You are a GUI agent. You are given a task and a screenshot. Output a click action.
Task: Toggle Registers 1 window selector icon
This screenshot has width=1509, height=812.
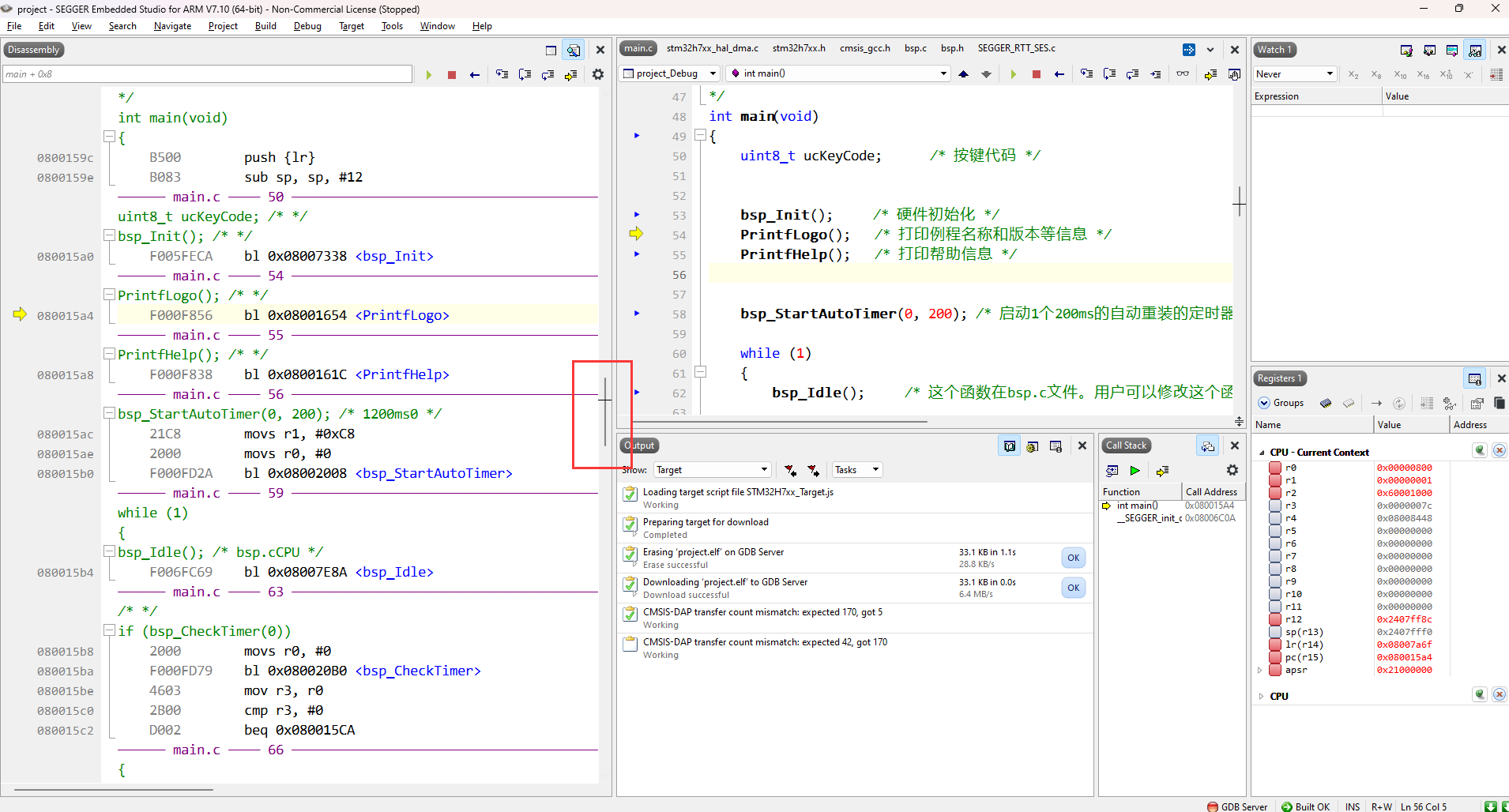1475,378
